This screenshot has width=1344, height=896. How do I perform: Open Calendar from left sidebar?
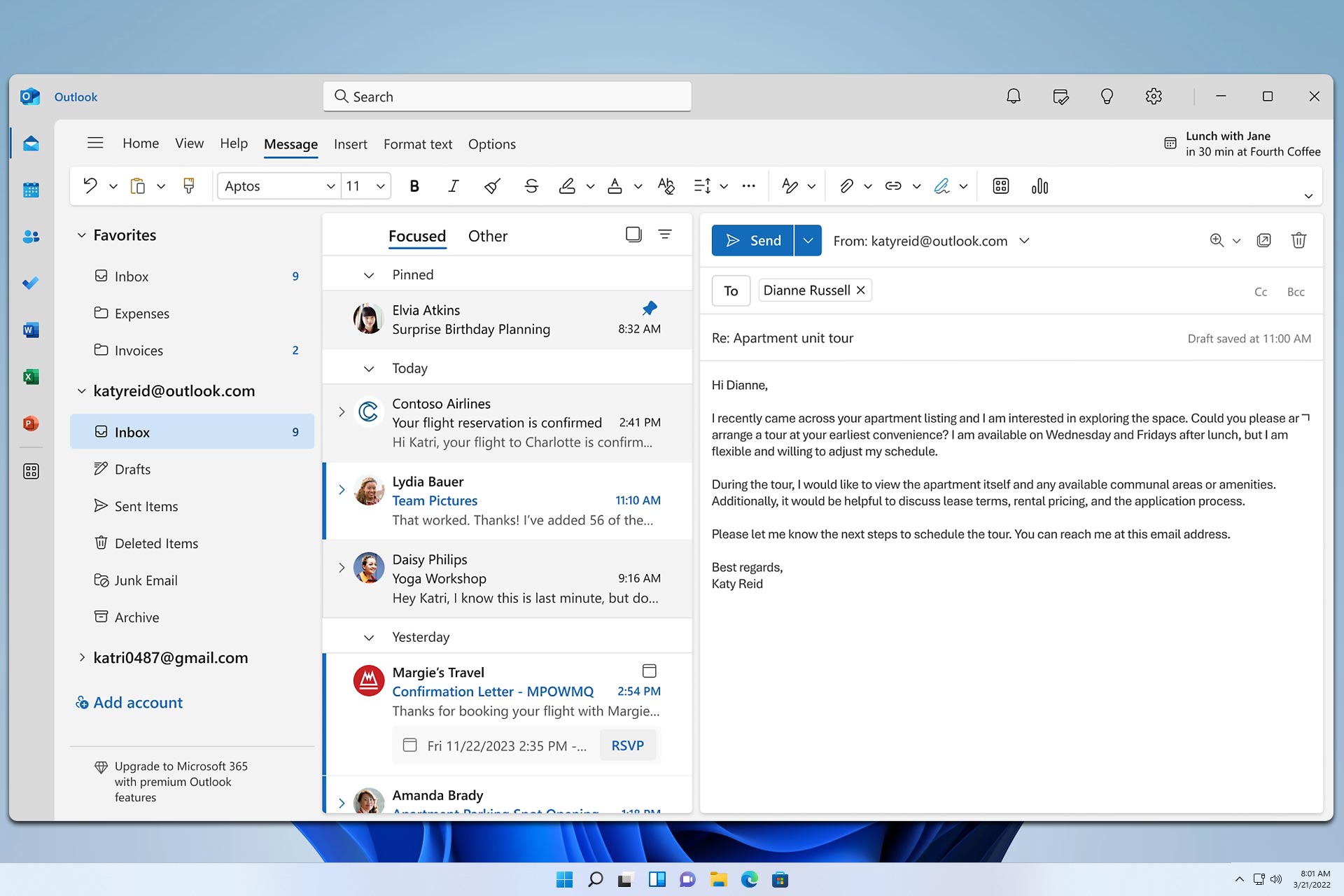pyautogui.click(x=31, y=190)
